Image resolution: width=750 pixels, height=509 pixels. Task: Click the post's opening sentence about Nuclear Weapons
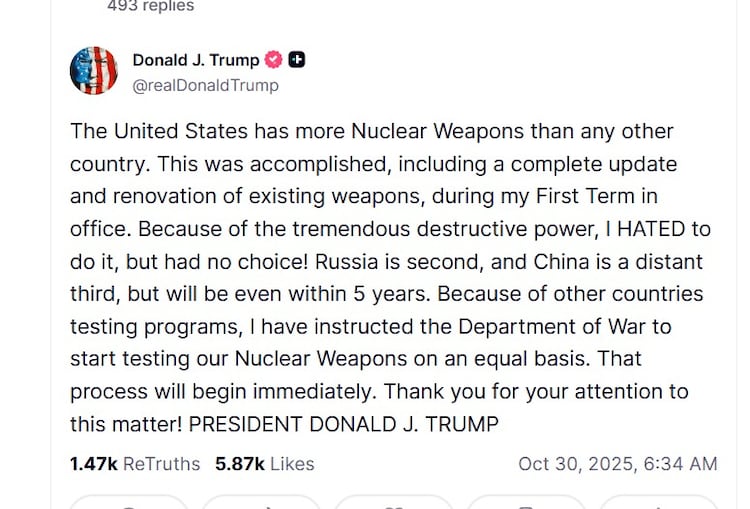pyautogui.click(x=370, y=132)
